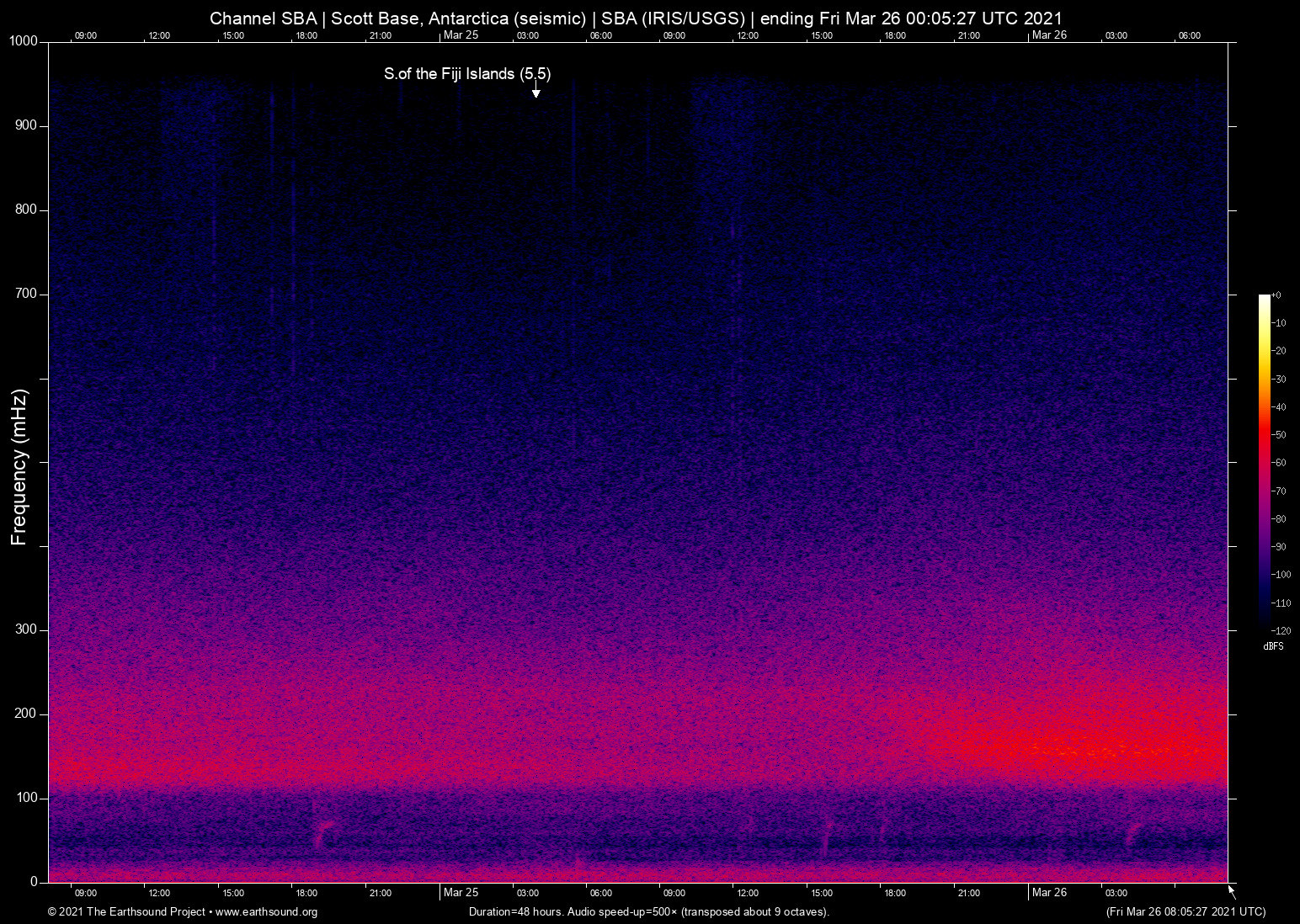Image resolution: width=1300 pixels, height=924 pixels.
Task: Click the -50 value on the color scale
Action: point(1279,435)
